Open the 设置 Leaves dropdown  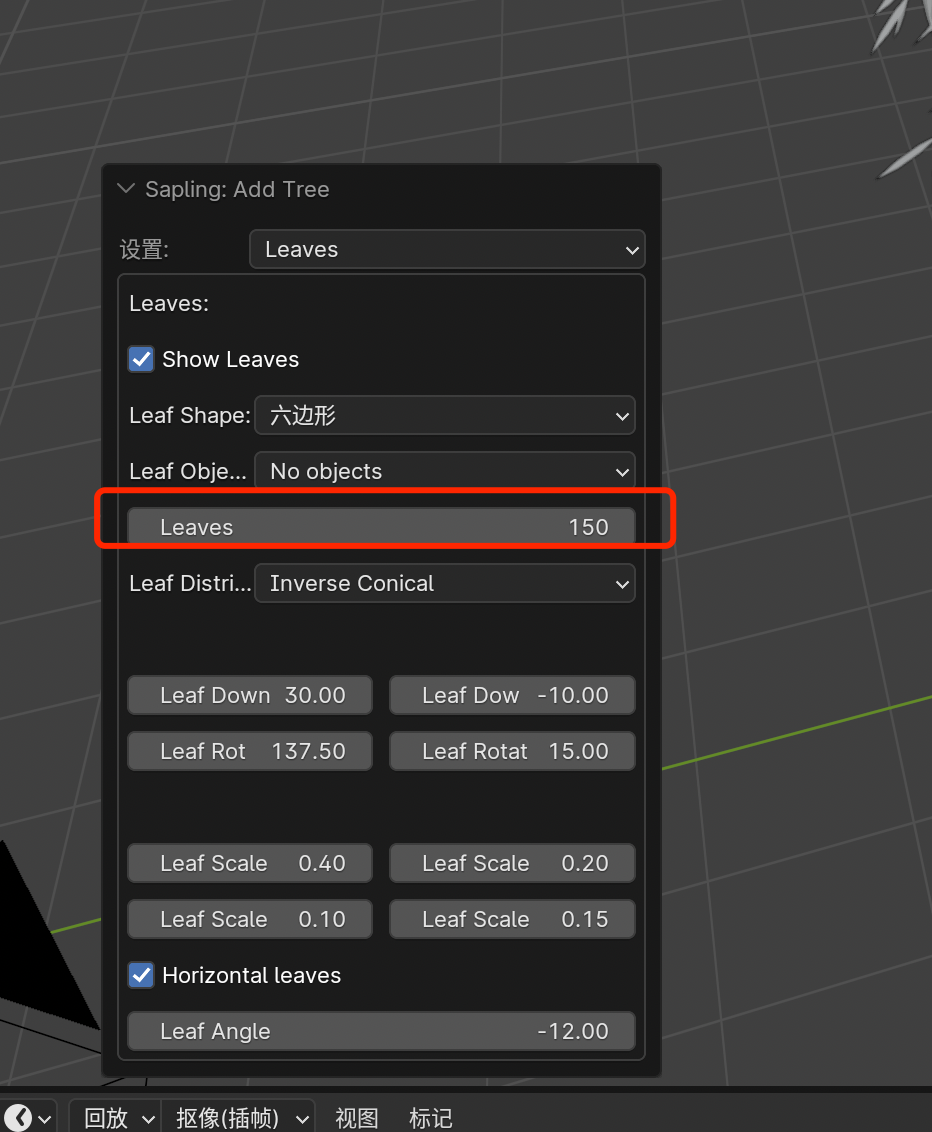[x=447, y=250]
